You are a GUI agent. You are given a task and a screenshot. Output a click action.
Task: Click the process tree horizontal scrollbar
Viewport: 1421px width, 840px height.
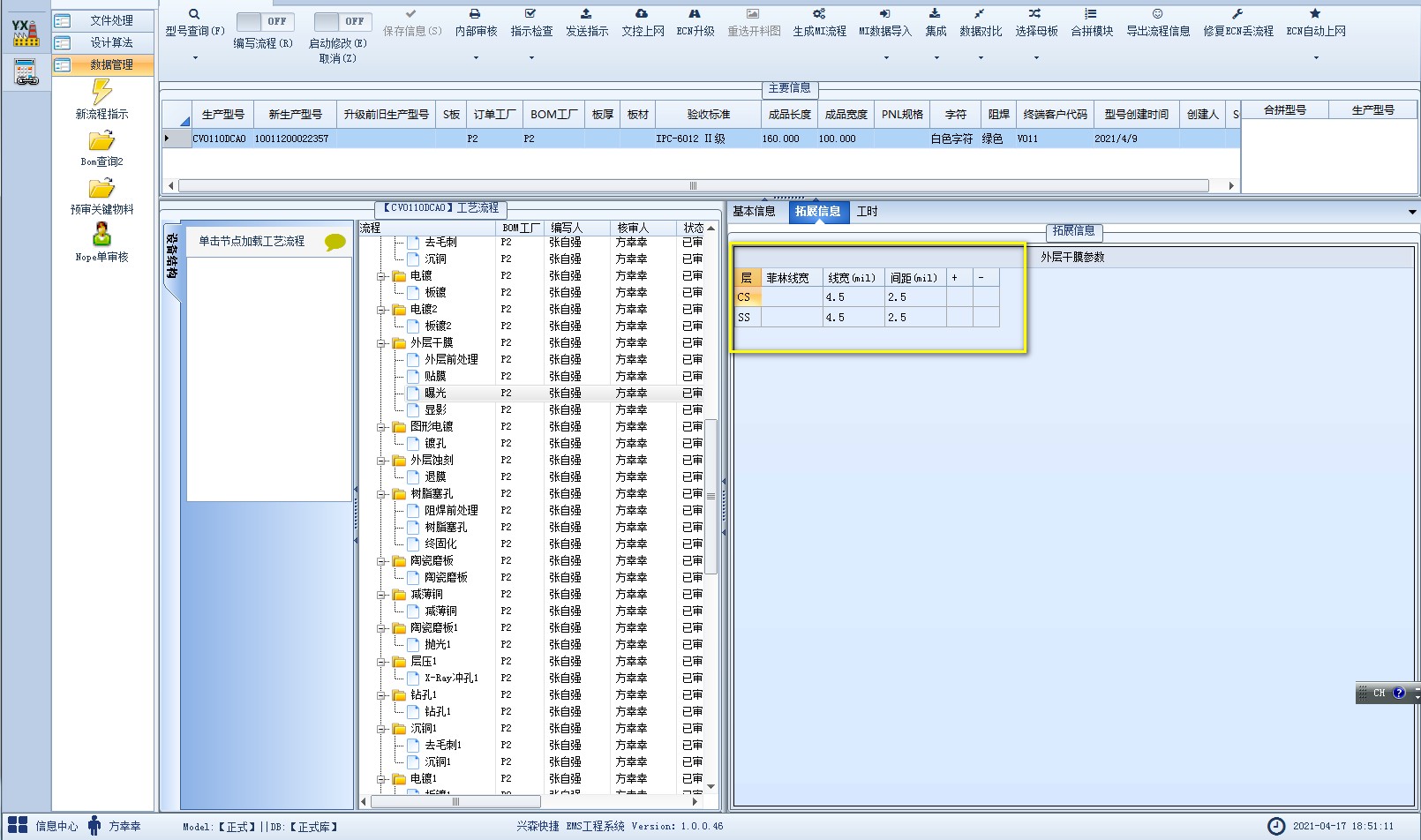tap(455, 802)
